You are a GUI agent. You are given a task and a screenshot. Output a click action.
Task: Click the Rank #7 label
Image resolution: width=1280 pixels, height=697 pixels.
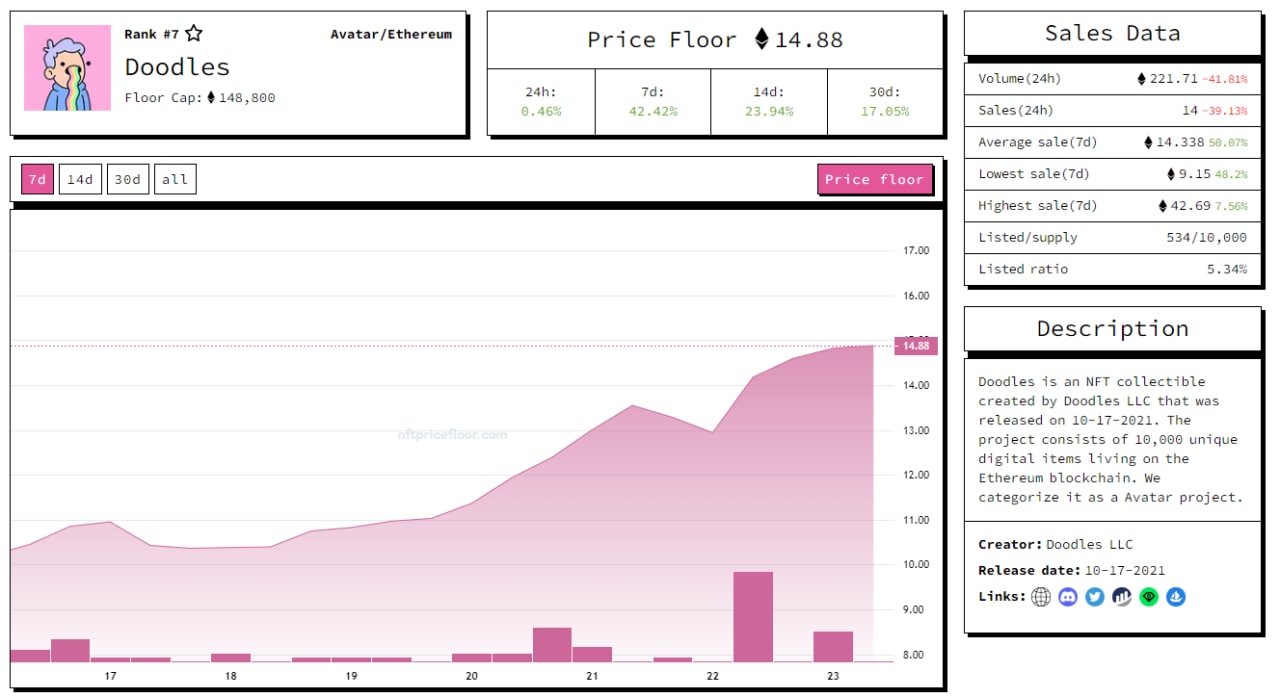(152, 34)
